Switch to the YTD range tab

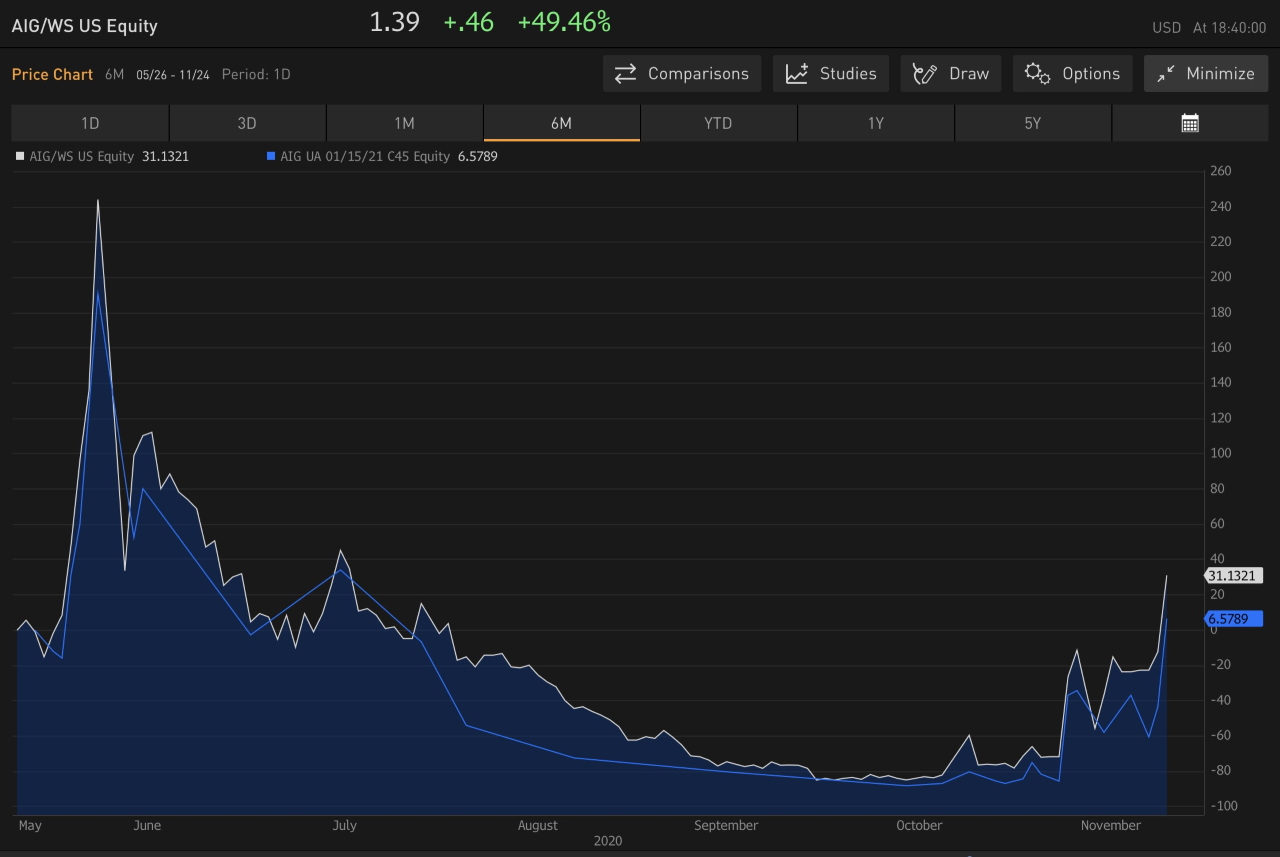(x=718, y=123)
